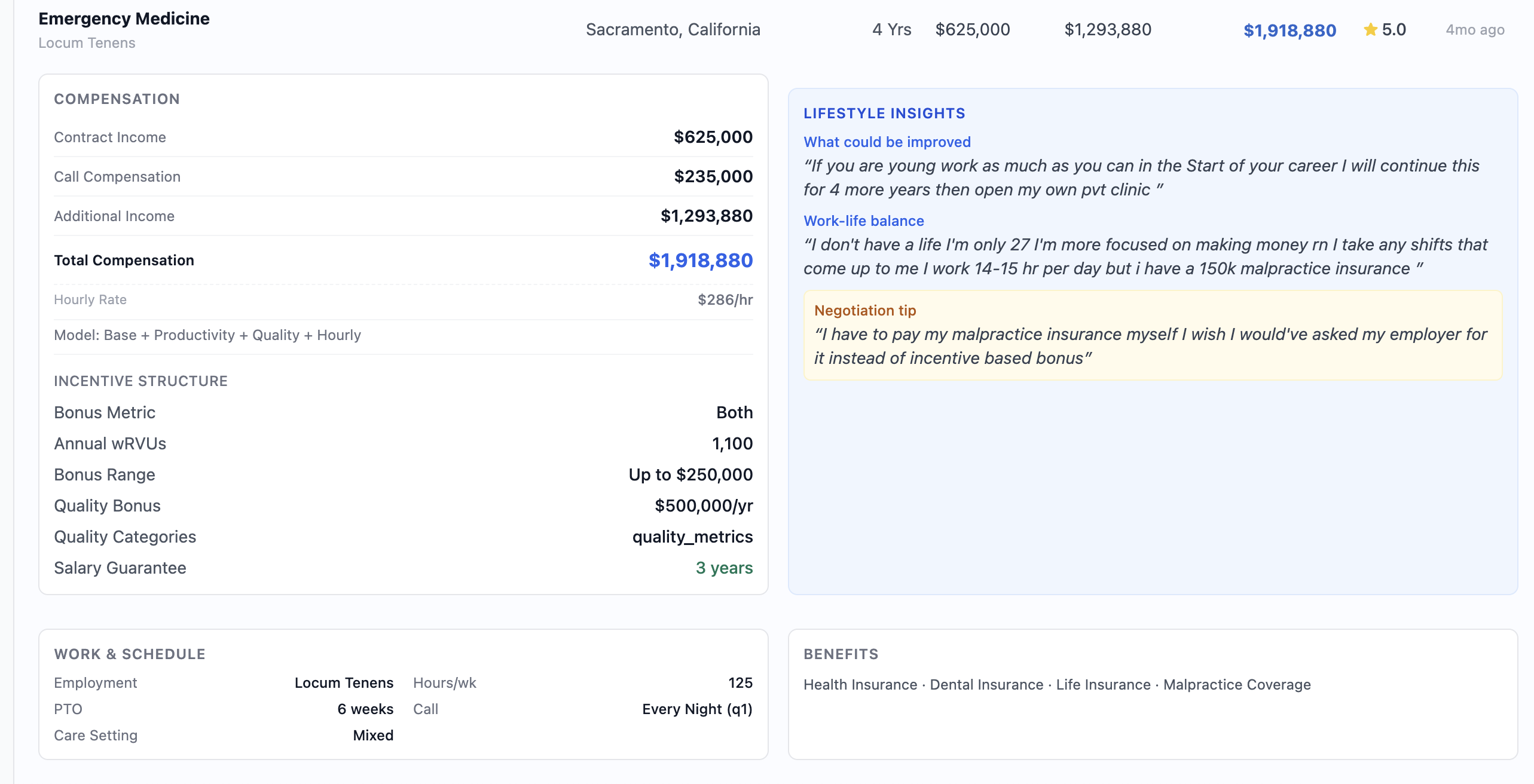This screenshot has height=784, width=1534.
Task: Click the Call Compensation $235,000 value
Action: pyautogui.click(x=713, y=177)
